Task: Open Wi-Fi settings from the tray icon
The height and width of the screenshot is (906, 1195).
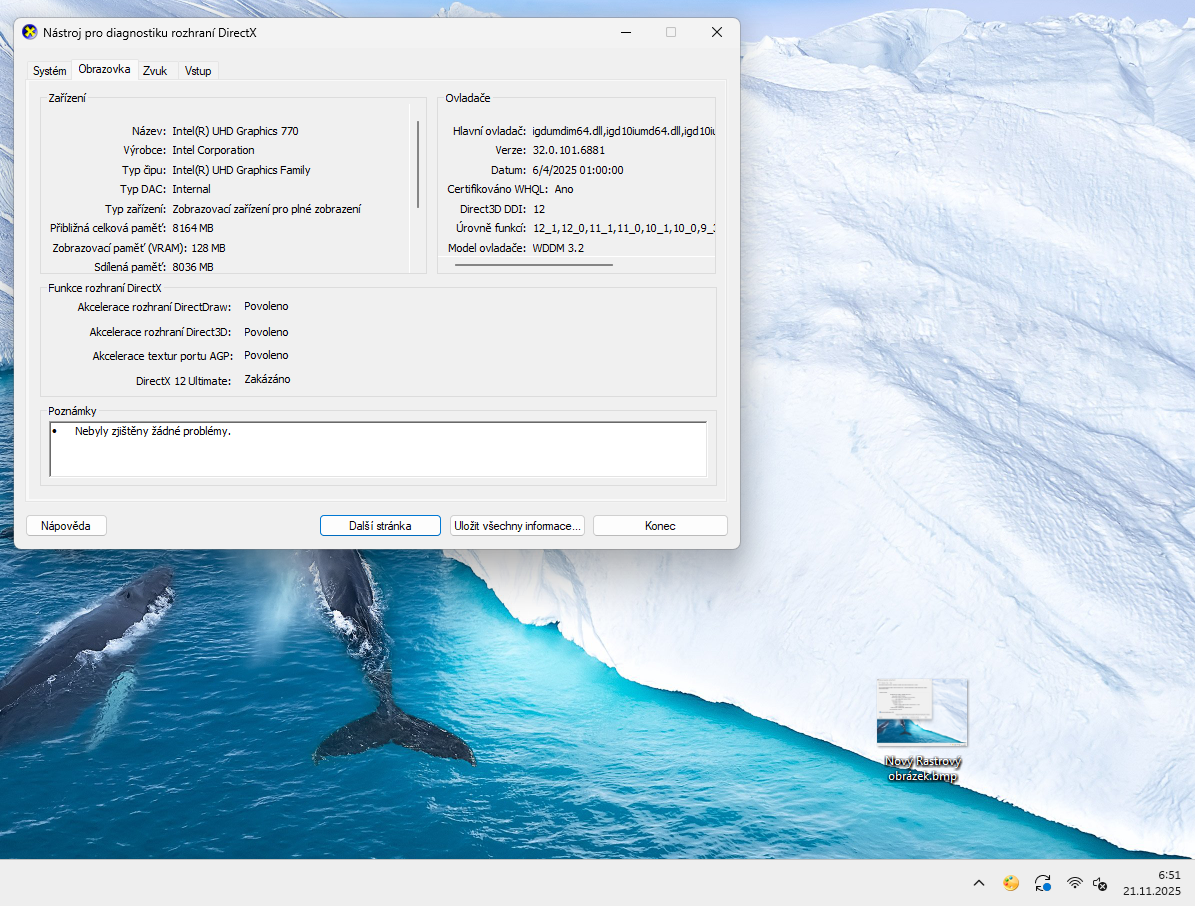Action: point(1073,883)
